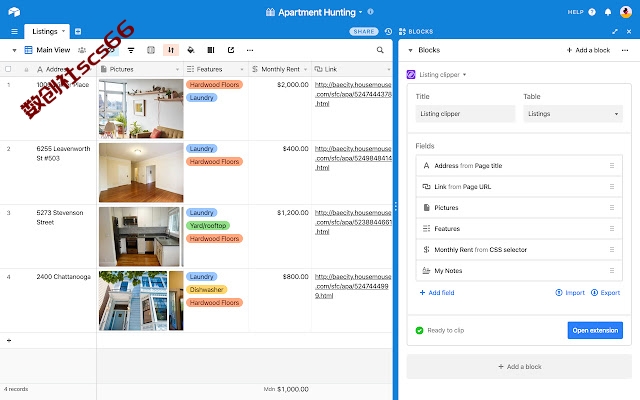The width and height of the screenshot is (640, 400).
Task: Collapse the Blocks dashboard arrow
Action: (410, 50)
